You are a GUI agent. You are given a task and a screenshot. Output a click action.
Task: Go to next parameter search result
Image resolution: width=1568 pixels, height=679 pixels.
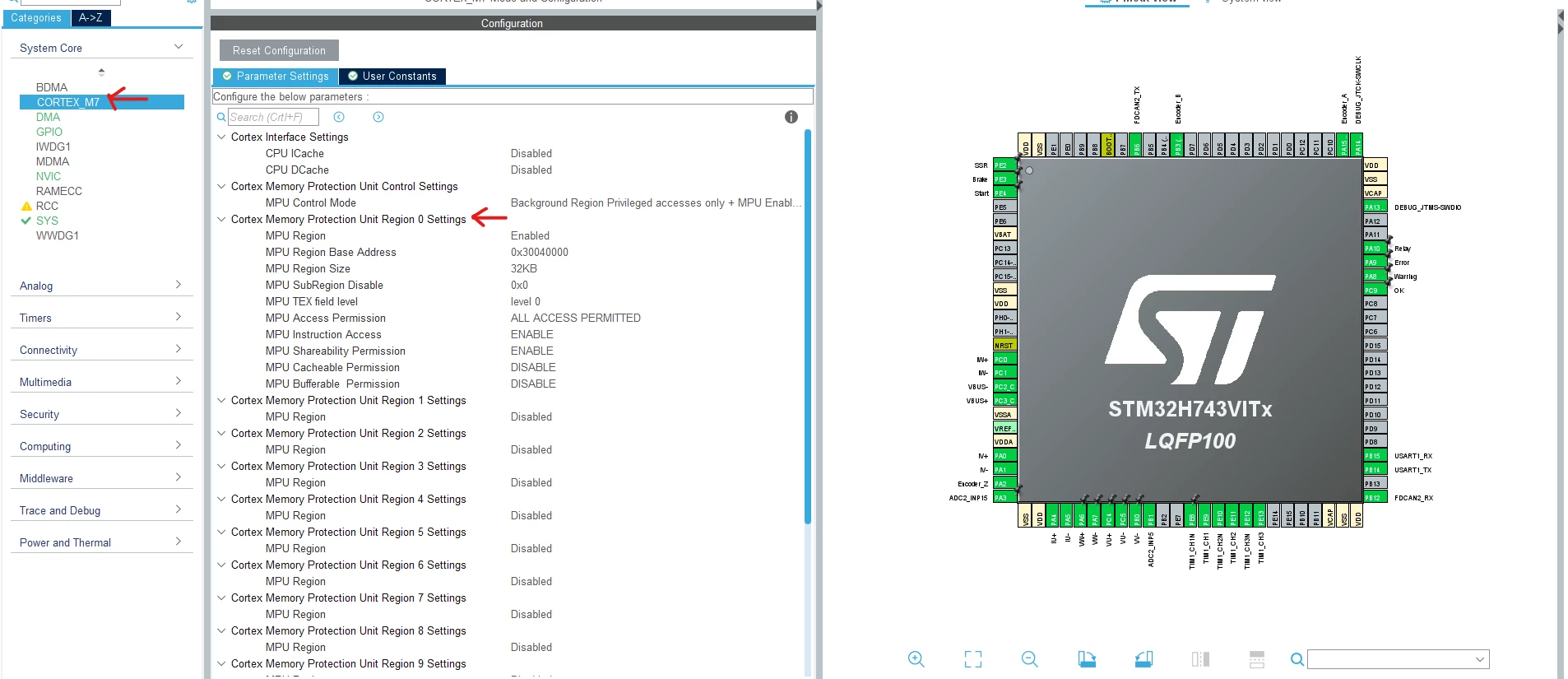378,117
